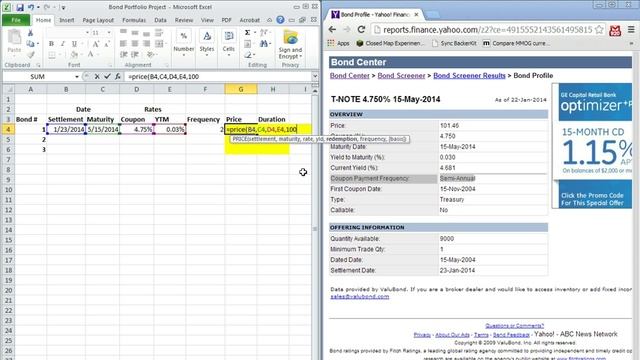Expand the Name Box dropdown showing SUM

(77, 76)
